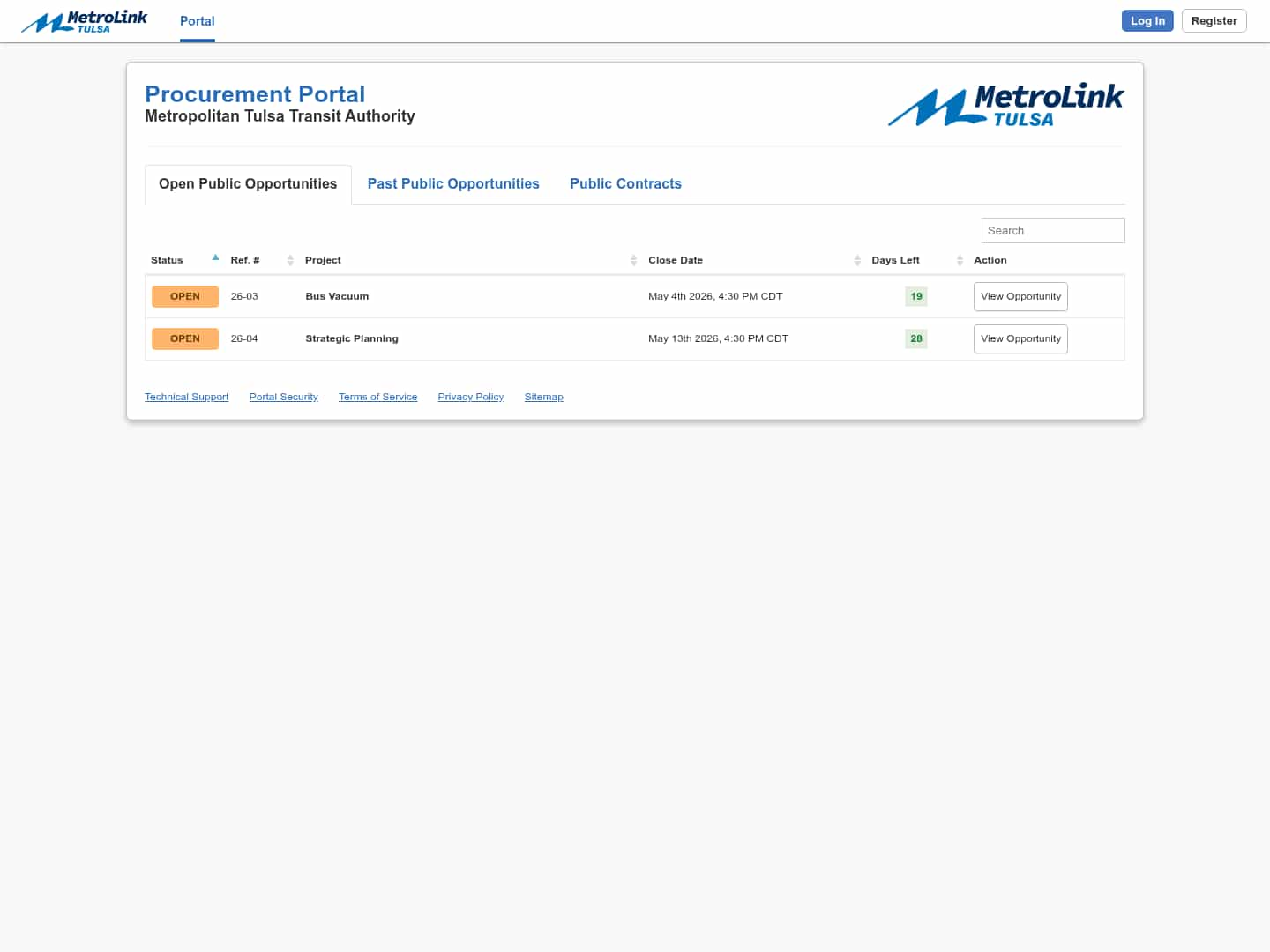1270x952 pixels.
Task: Click OPEN status badge for Bus Vacuum
Action: (x=185, y=296)
